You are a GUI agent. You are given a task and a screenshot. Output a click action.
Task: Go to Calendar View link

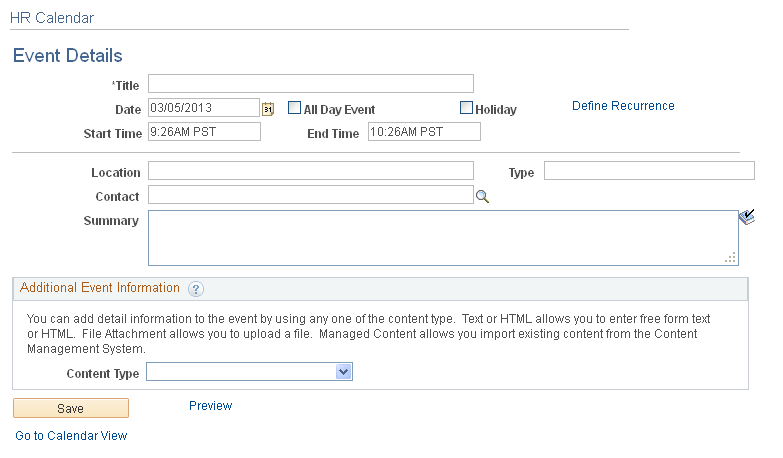coord(71,436)
